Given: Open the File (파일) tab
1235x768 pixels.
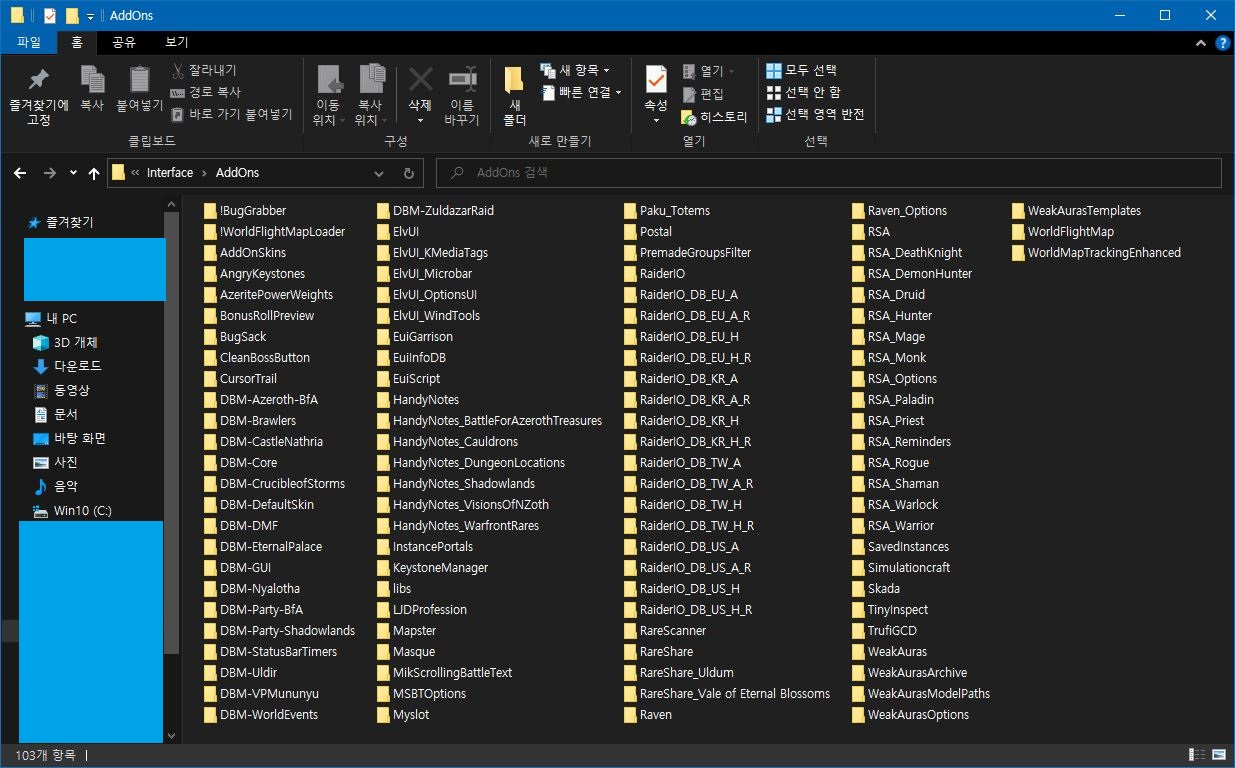Looking at the screenshot, I should coord(29,42).
